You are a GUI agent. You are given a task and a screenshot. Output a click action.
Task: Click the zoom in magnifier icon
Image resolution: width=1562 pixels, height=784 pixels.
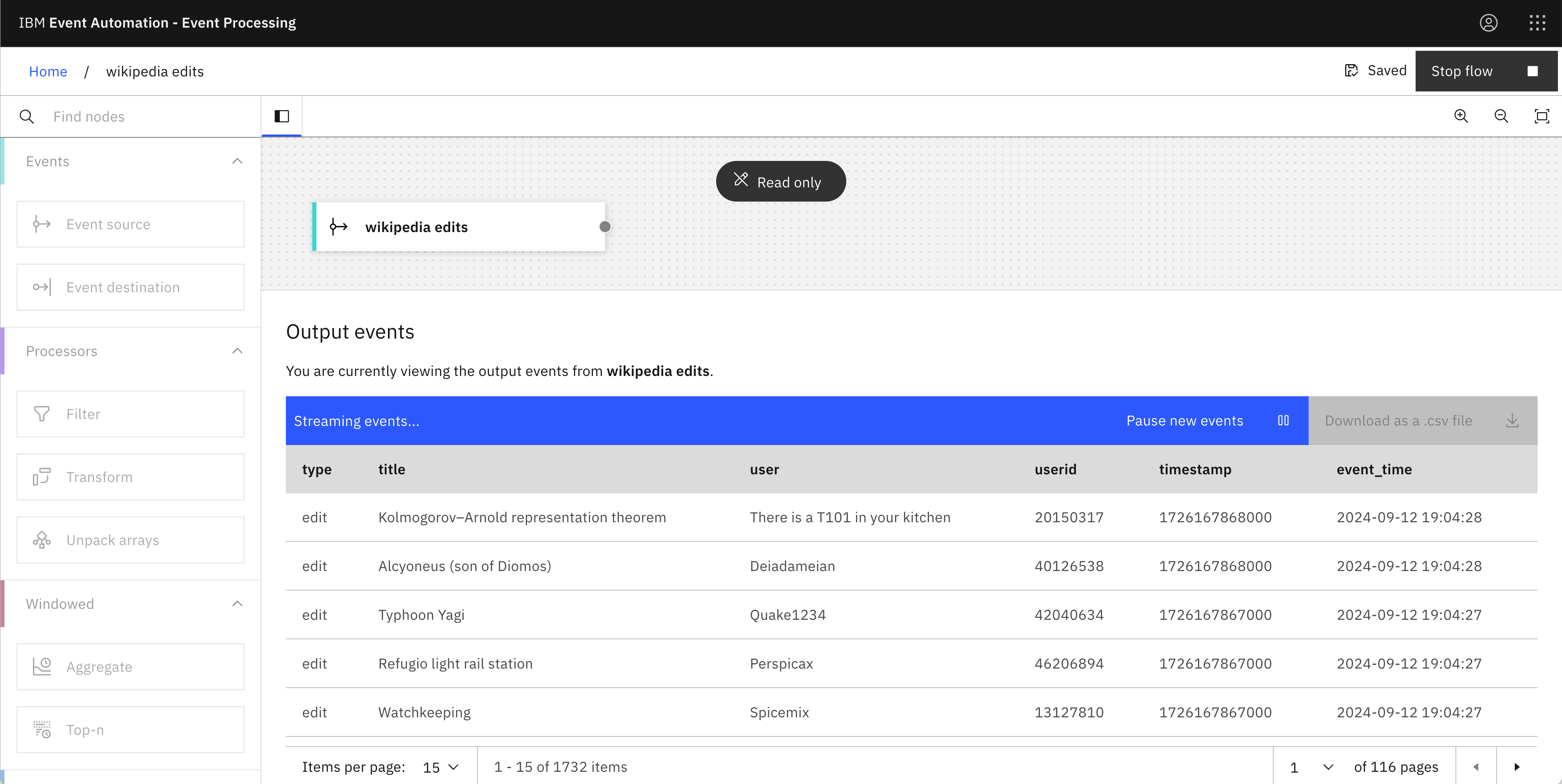[x=1461, y=116]
